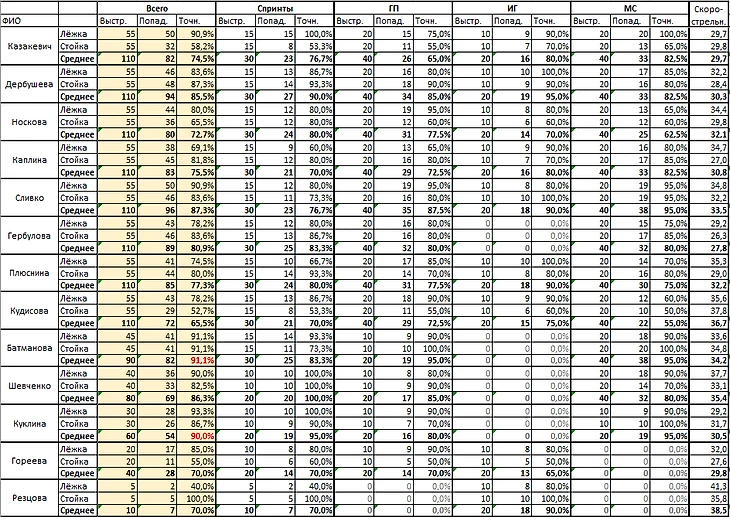The width and height of the screenshot is (730, 517).
Task: Select Кудисова's 65,5% average total accuracy
Action: click(196, 323)
